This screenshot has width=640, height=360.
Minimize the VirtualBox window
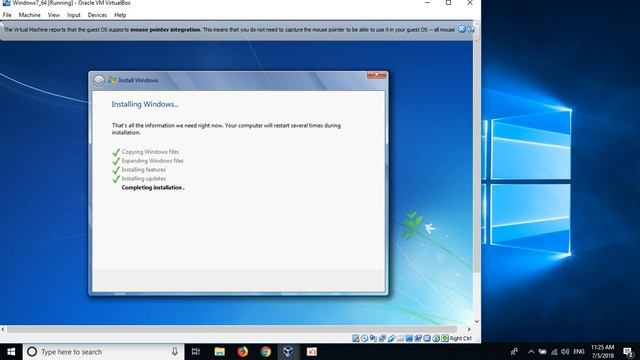coord(427,3)
